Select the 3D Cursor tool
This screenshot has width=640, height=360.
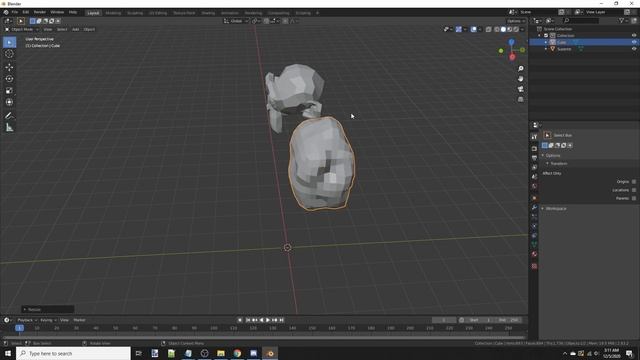(9, 54)
